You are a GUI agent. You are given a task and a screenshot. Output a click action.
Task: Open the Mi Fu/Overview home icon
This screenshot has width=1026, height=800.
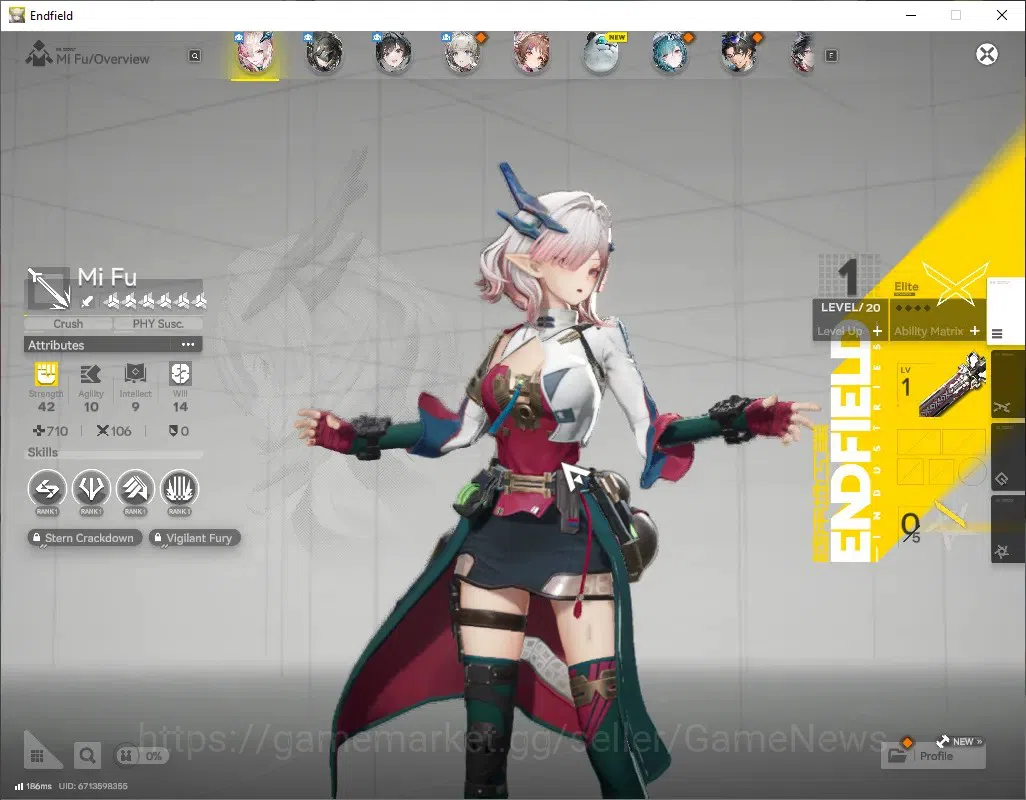point(39,54)
